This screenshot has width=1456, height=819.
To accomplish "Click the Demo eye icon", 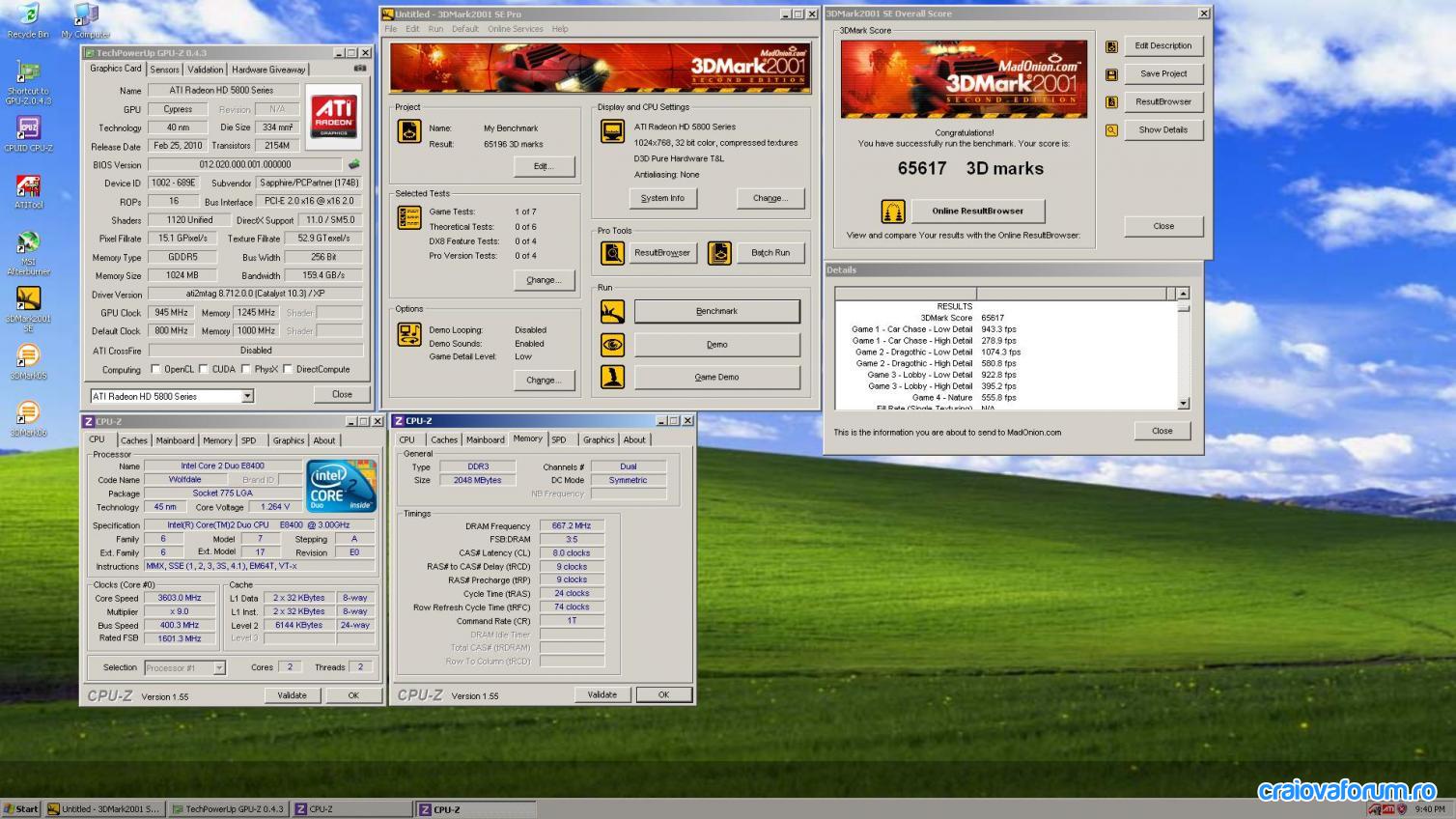I will coord(612,345).
